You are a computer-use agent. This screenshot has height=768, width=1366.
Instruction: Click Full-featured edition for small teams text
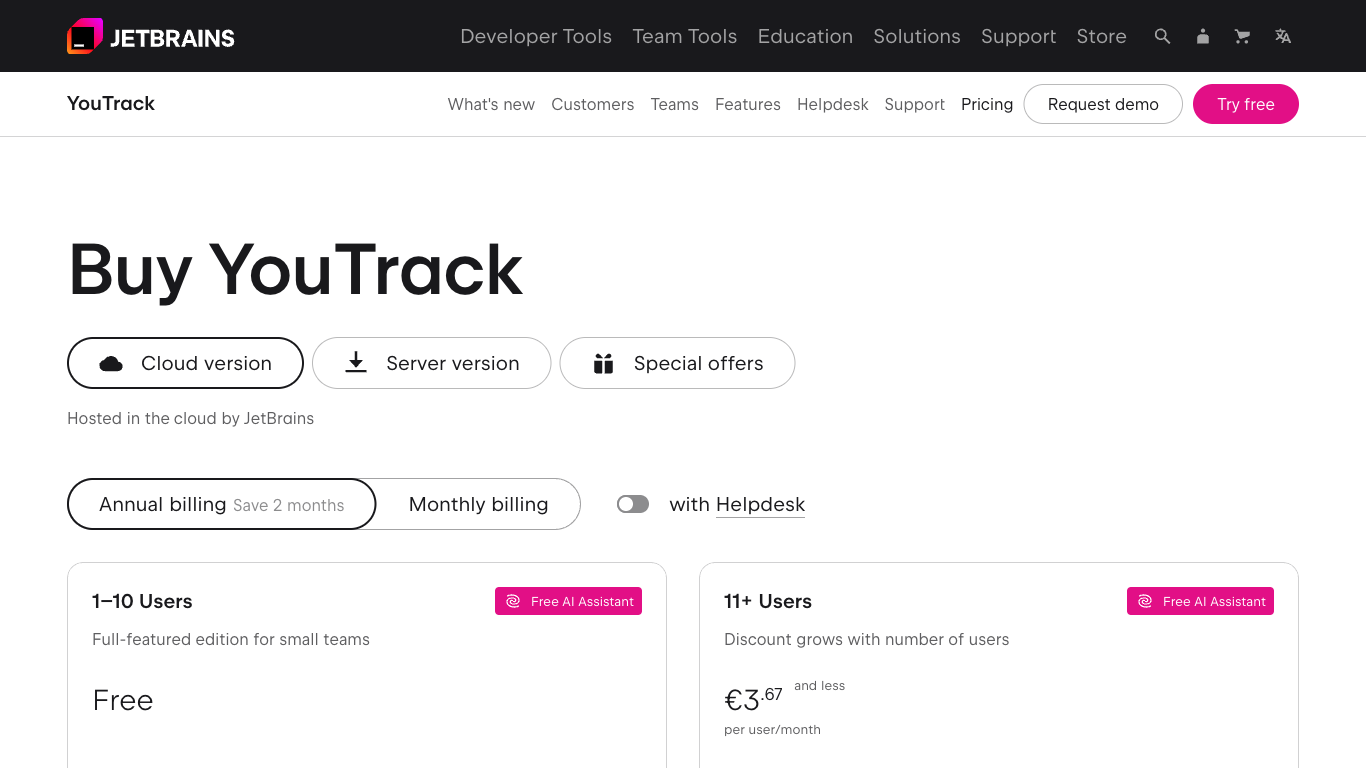tap(231, 639)
